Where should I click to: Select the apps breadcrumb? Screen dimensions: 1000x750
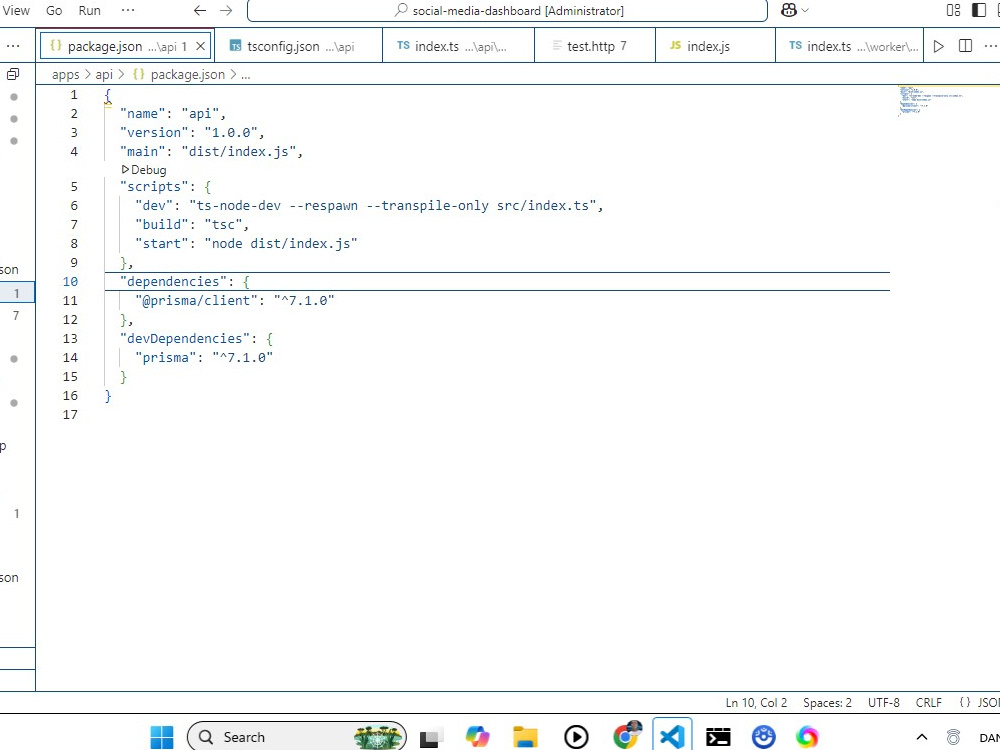click(x=66, y=75)
